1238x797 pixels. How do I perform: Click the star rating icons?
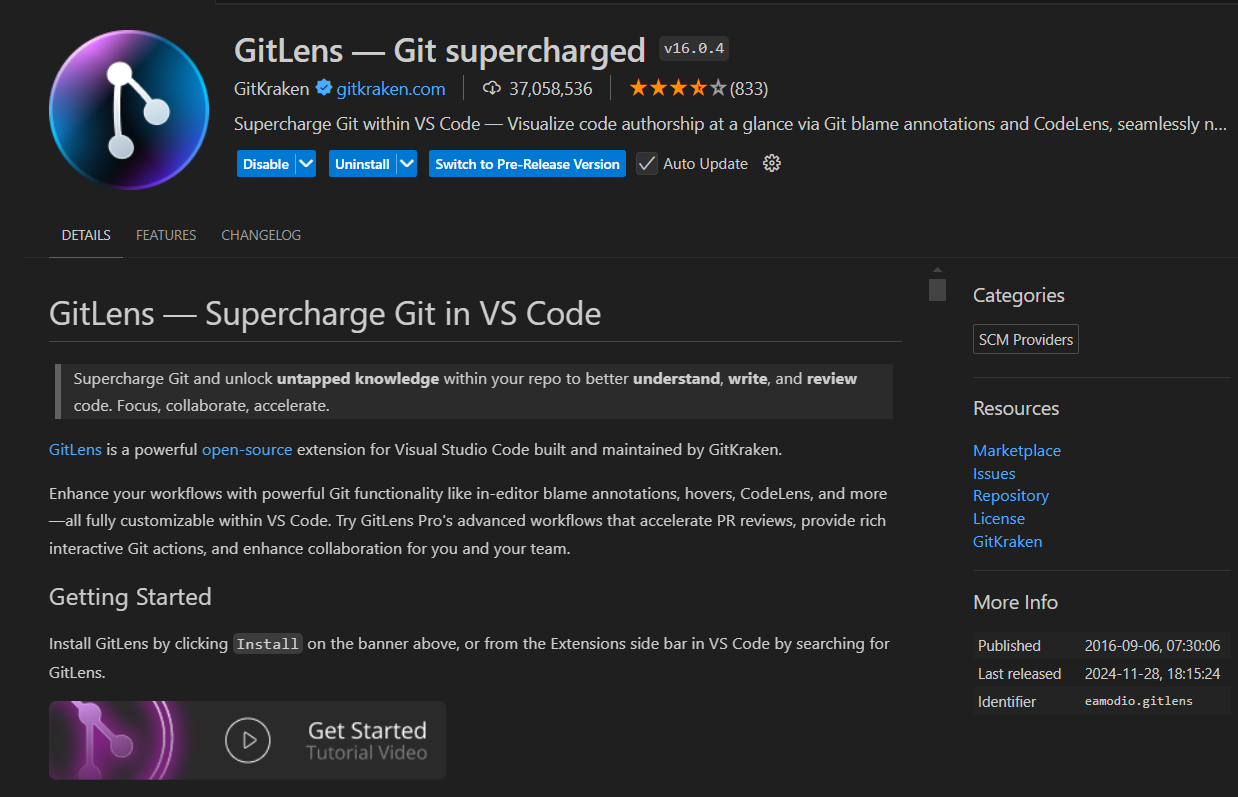678,88
